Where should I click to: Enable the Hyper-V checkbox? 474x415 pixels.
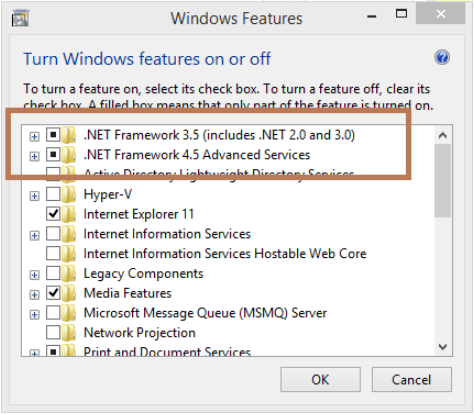(53, 194)
